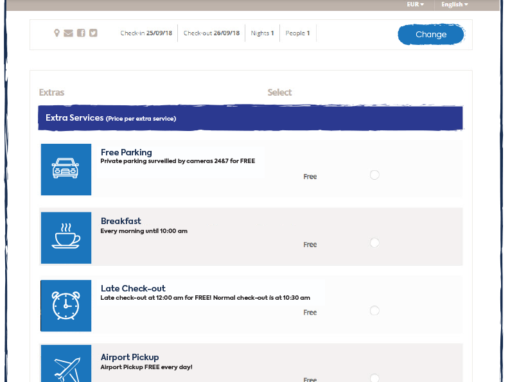Click the location pin icon
The width and height of the screenshot is (510, 382).
tap(57, 33)
